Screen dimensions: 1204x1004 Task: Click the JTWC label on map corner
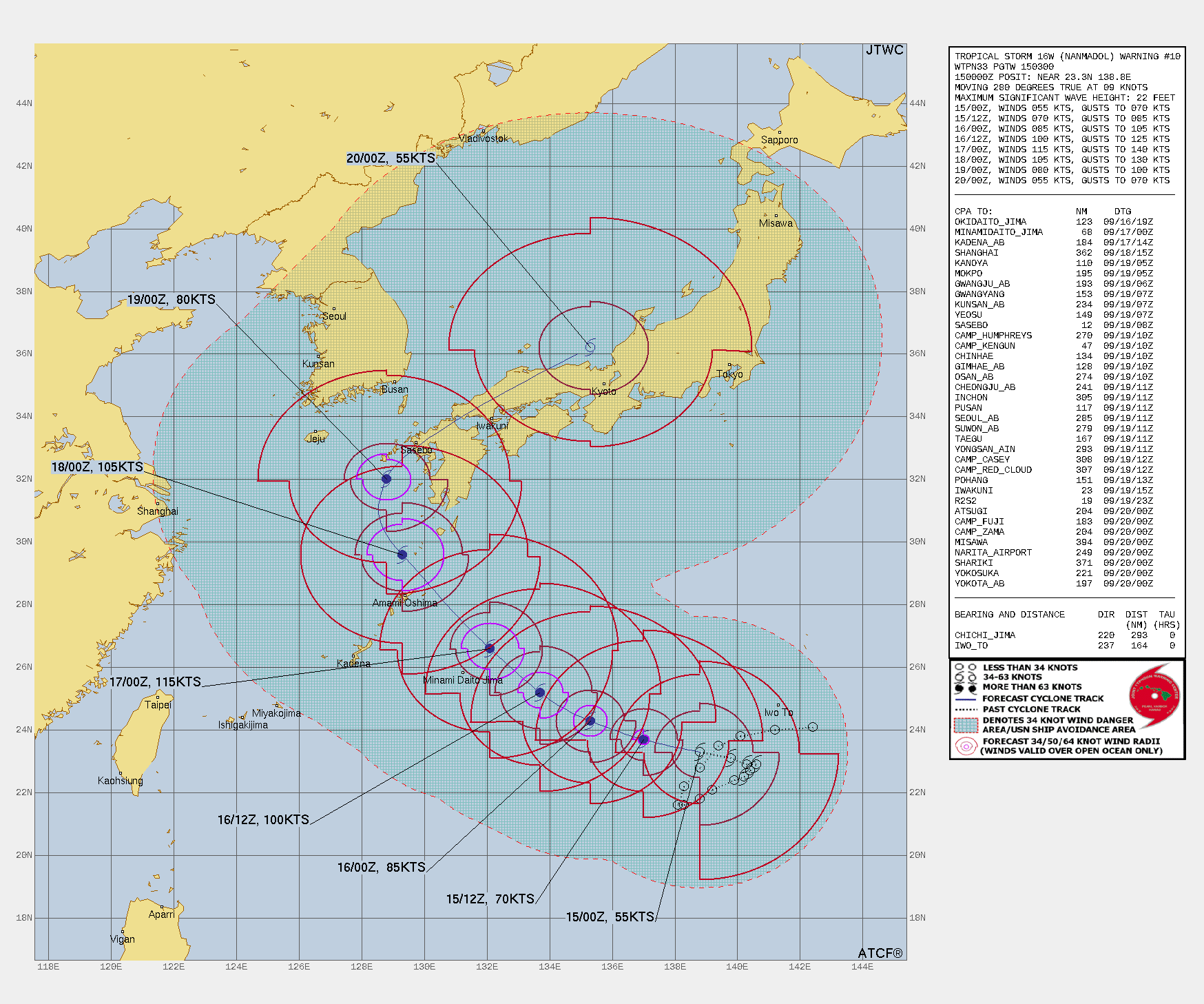pos(884,50)
